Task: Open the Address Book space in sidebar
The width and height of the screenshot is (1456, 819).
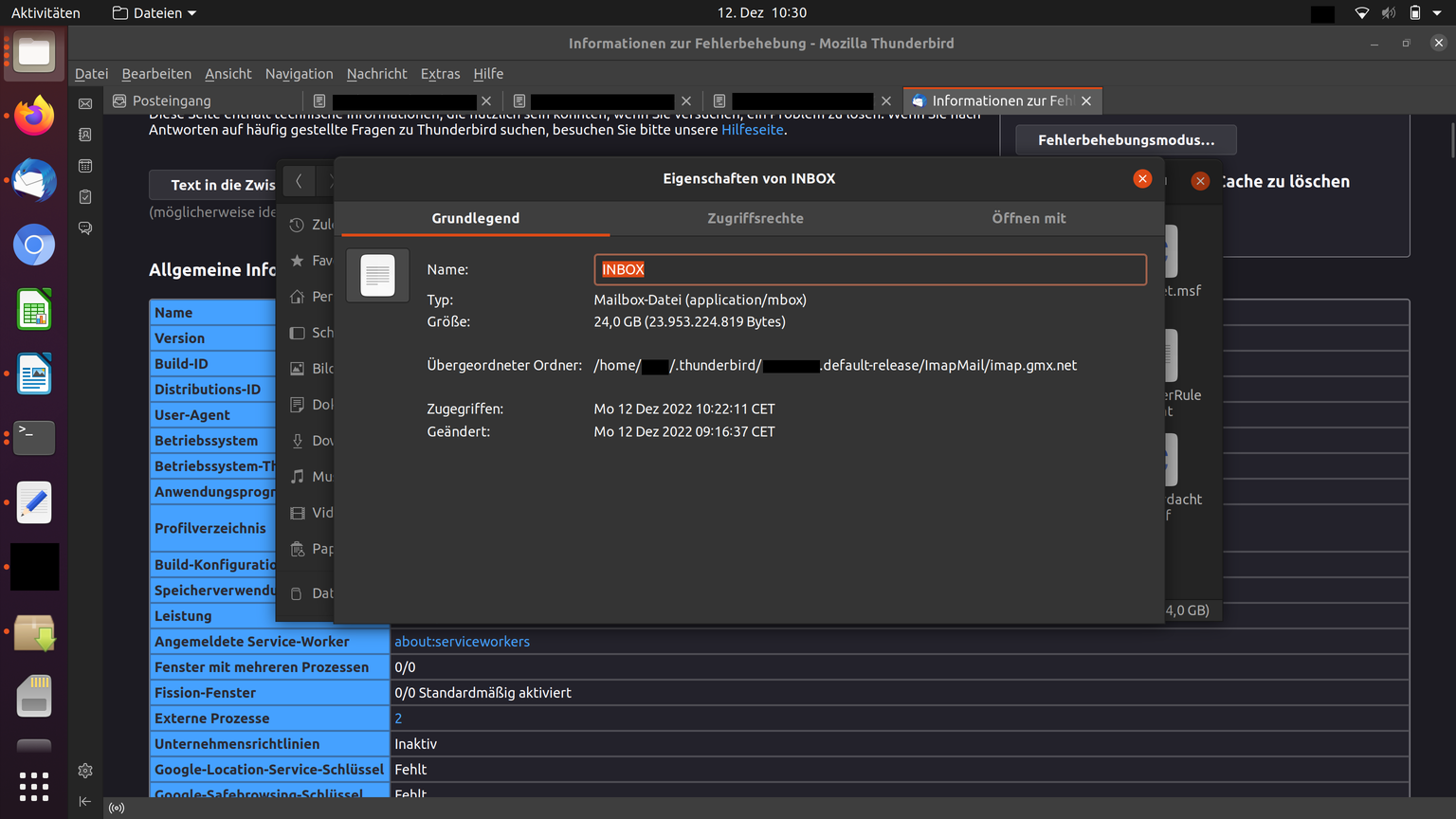Action: (85, 135)
